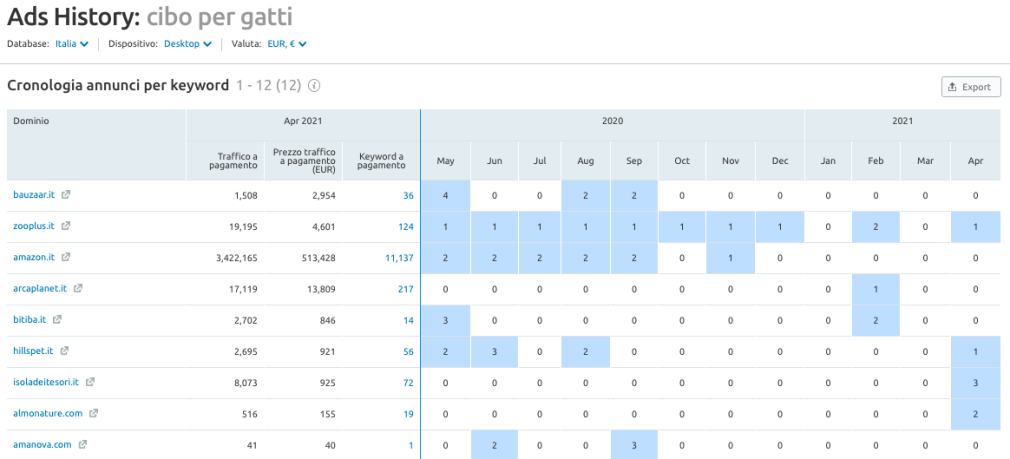Screen dimensions: 1010x459
Task: Open external link icon next to bitiba.it
Action: (x=57, y=319)
